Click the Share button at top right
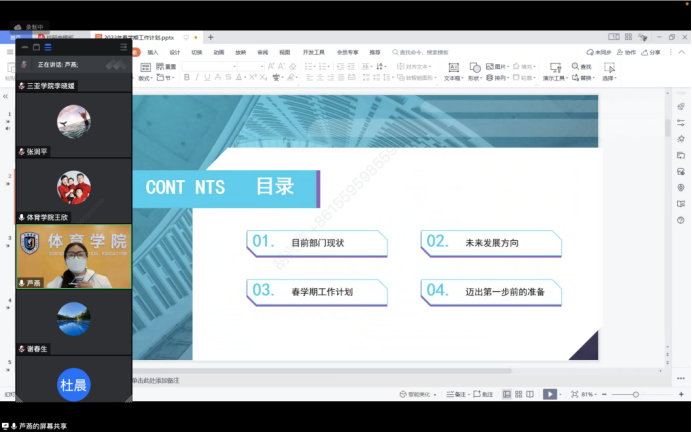This screenshot has width=692, height=432. (652, 51)
